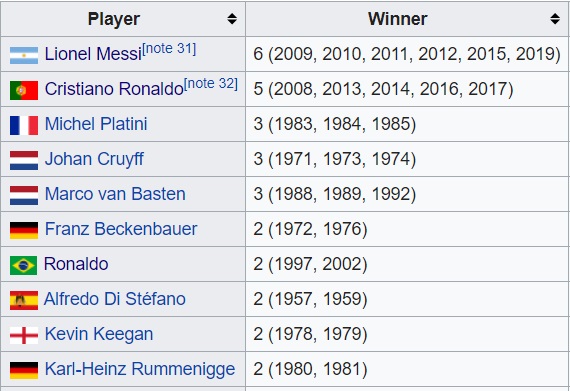Viewport: 570px width, 391px height.
Task: Click the England flag beside Kevin Keegan
Action: (24, 335)
